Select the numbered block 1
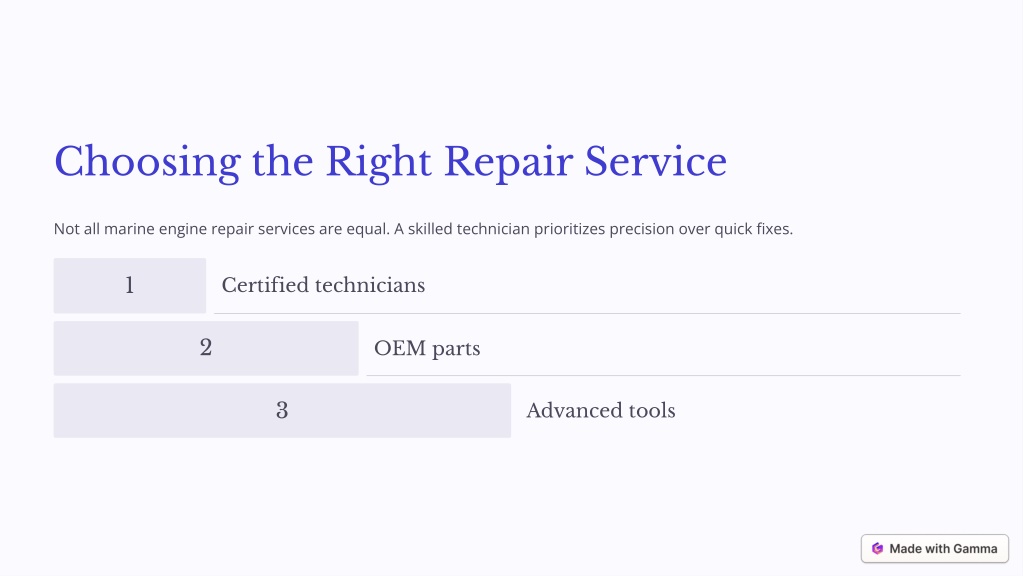Viewport: 1023px width, 576px height. click(x=130, y=285)
